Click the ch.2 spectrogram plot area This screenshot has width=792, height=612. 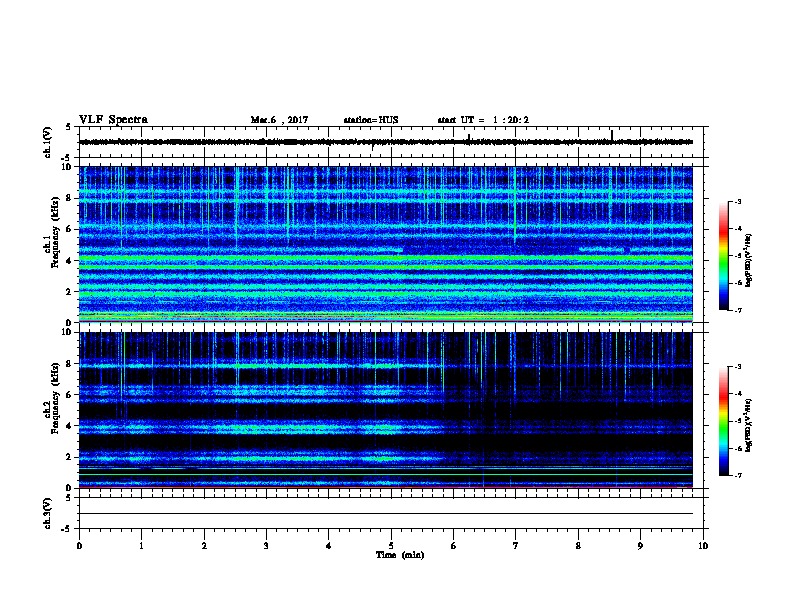click(x=386, y=410)
